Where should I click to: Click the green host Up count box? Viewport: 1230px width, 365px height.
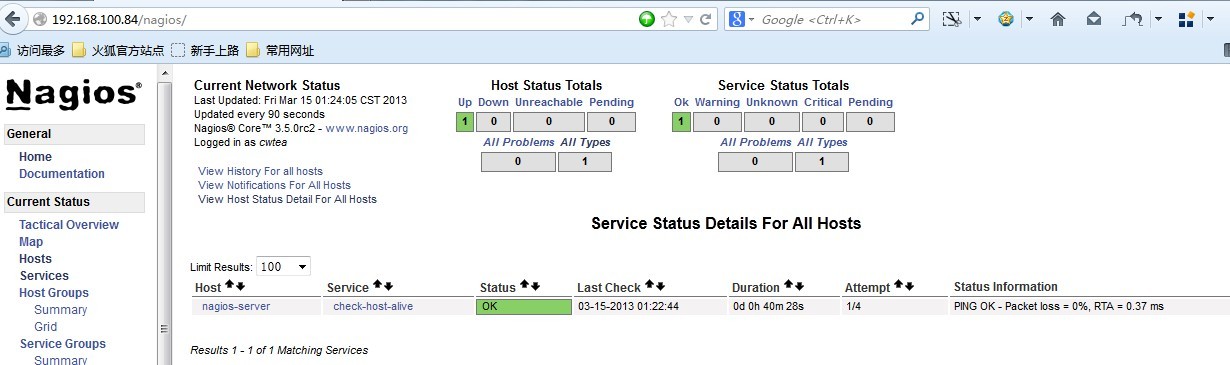coord(464,122)
